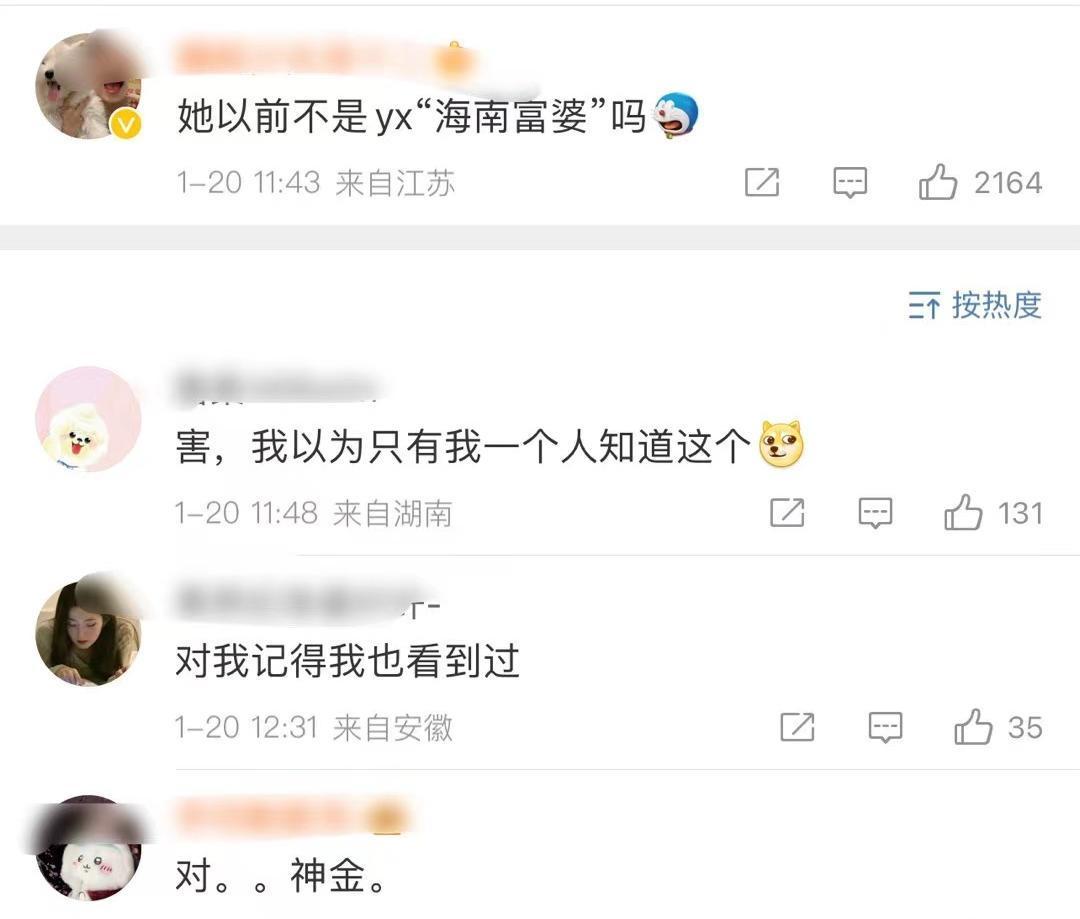The width and height of the screenshot is (1080, 919).
Task: Share the 海南富婆 comment via forward icon
Action: coord(762,183)
